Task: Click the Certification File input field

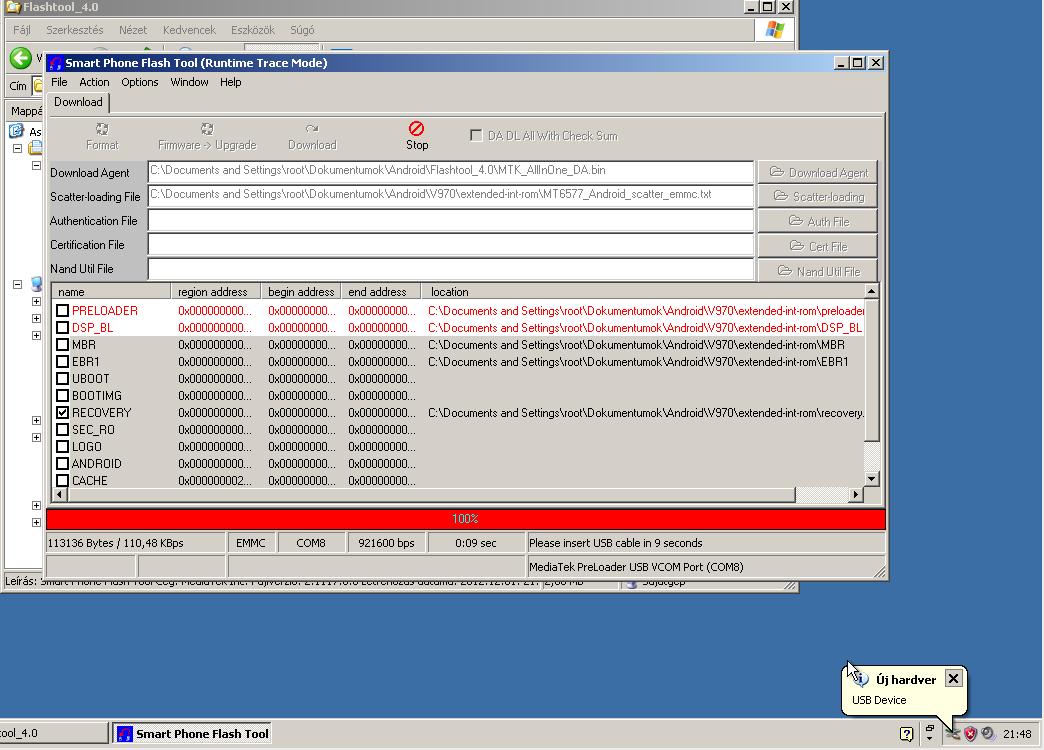Action: (451, 244)
